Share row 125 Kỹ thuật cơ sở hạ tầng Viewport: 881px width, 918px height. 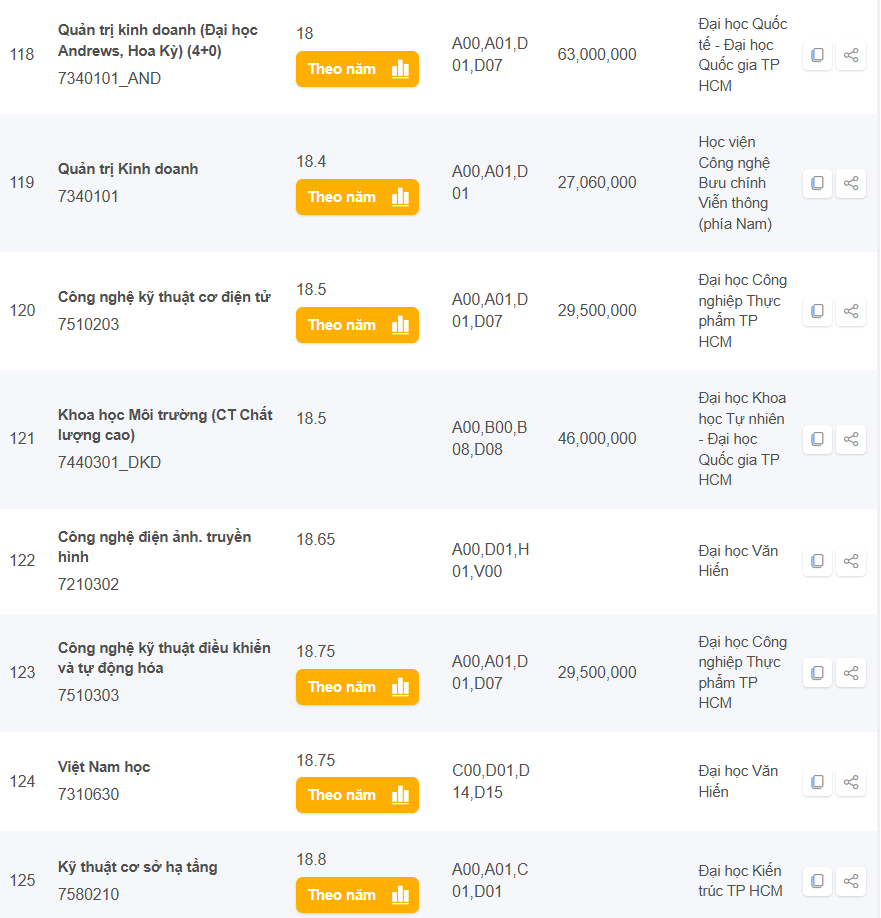[x=851, y=881]
